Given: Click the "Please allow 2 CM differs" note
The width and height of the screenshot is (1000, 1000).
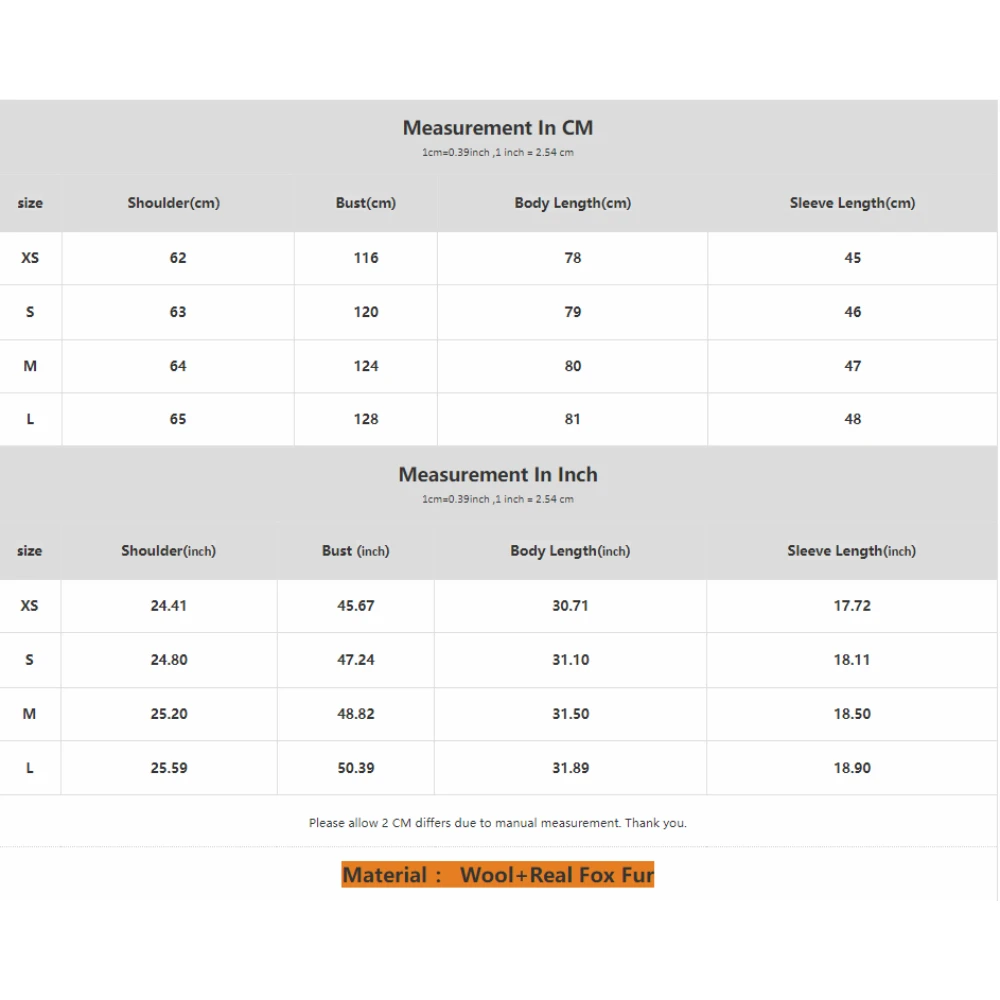Looking at the screenshot, I should [x=497, y=823].
